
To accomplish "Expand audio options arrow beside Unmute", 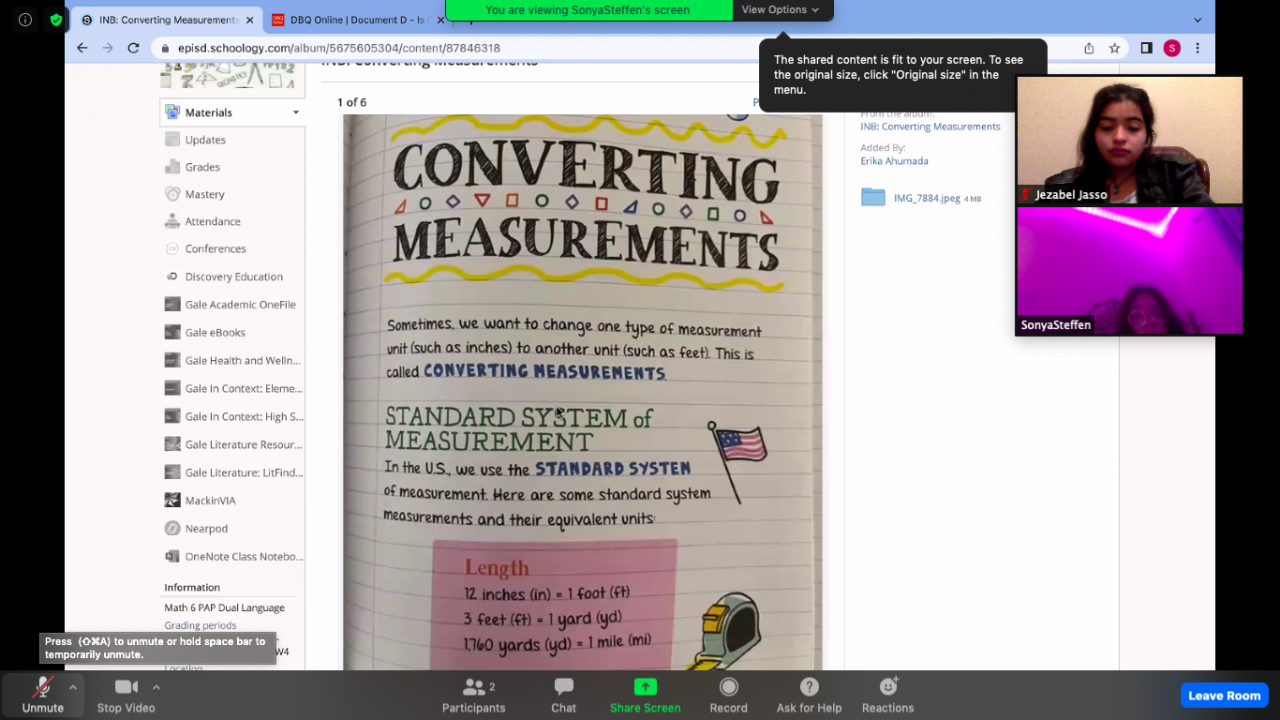I will 73,687.
